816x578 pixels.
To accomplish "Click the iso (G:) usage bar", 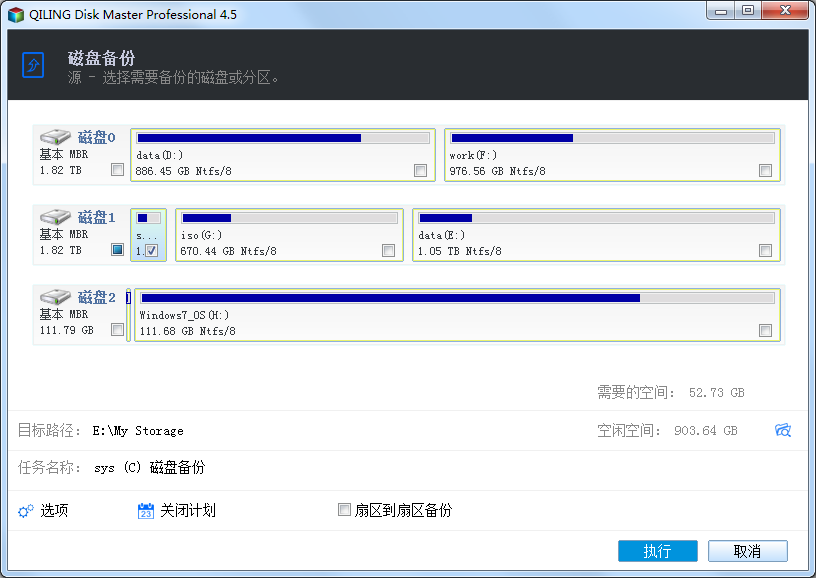I will coord(289,218).
